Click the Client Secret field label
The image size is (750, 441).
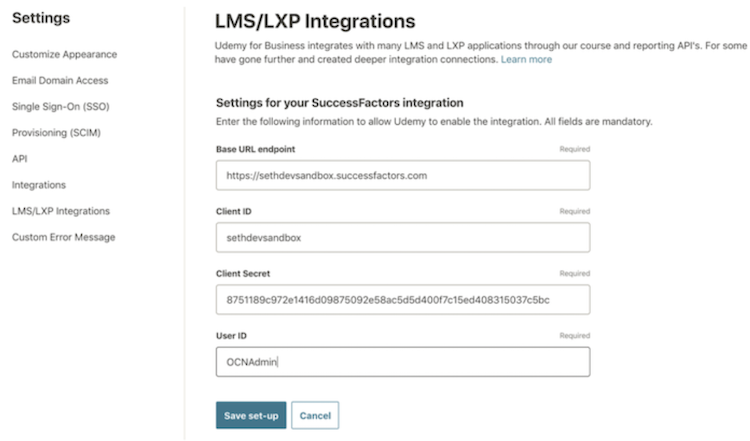click(x=243, y=273)
